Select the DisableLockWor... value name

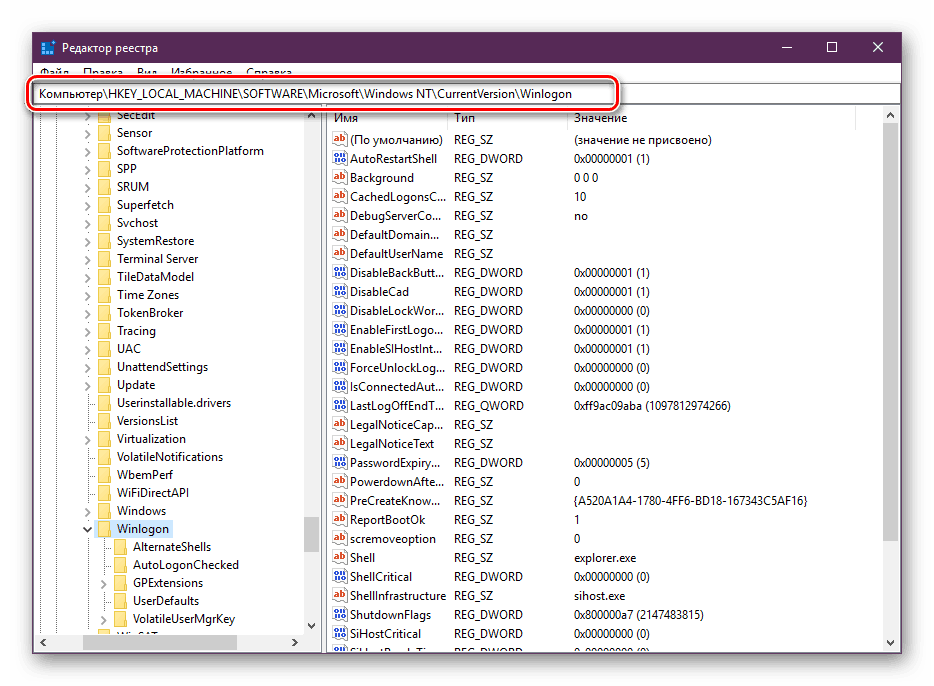[397, 310]
